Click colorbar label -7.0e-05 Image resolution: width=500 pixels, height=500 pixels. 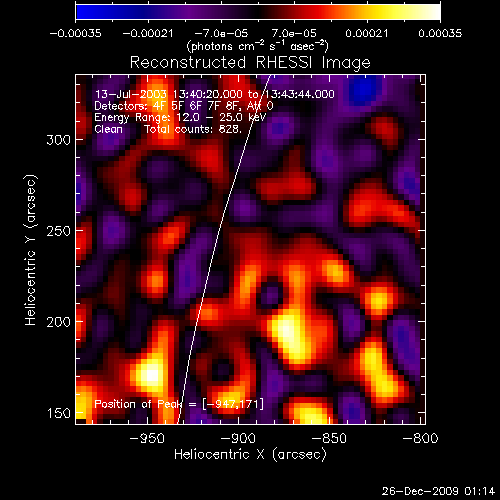221,33
